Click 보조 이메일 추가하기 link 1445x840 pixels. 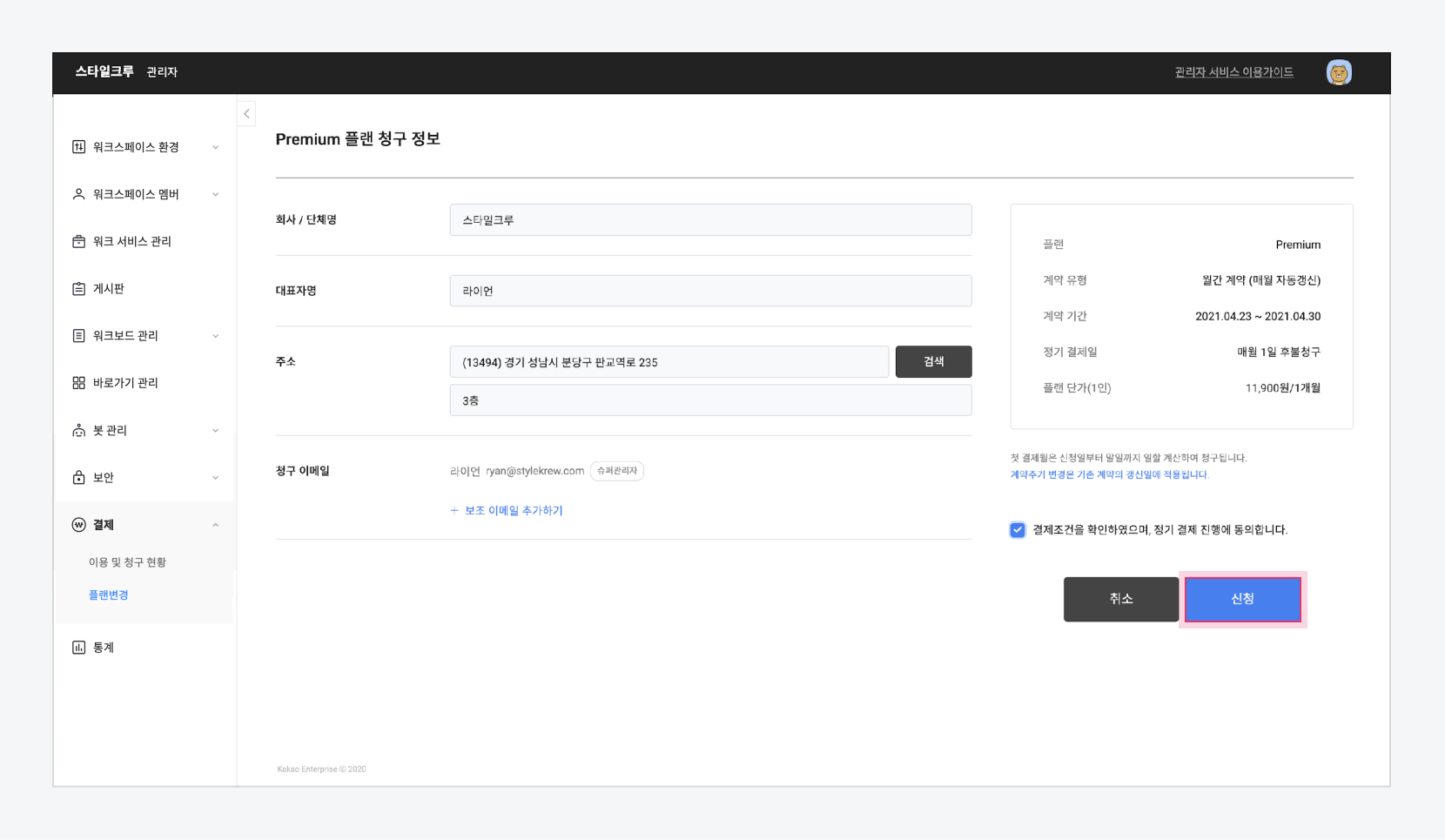pyautogui.click(x=507, y=511)
